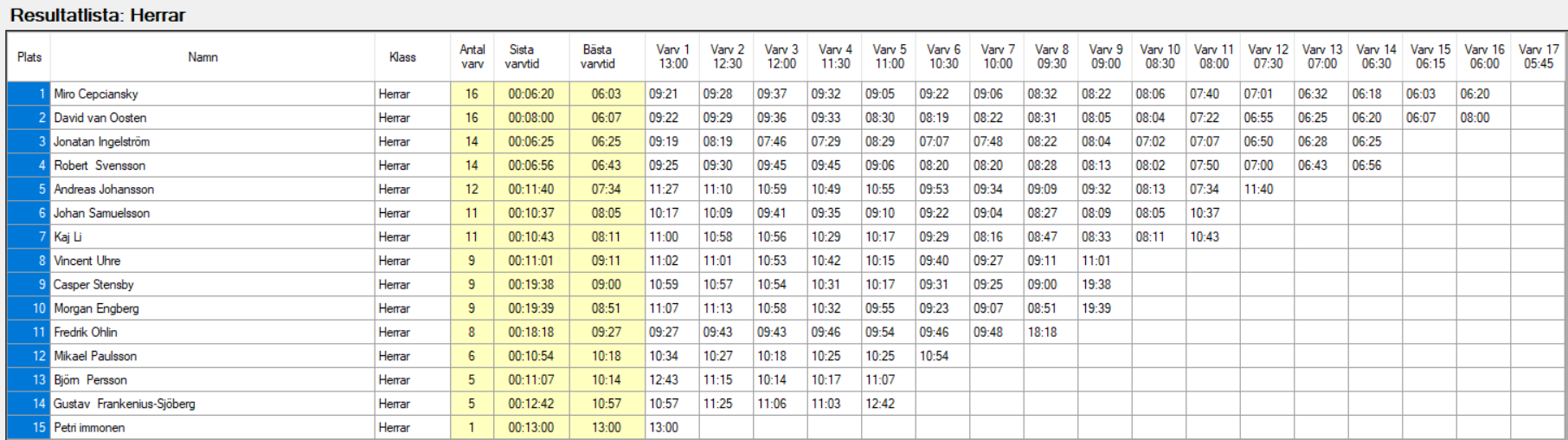
Task: Select the row header for place 1
Action: [29, 94]
